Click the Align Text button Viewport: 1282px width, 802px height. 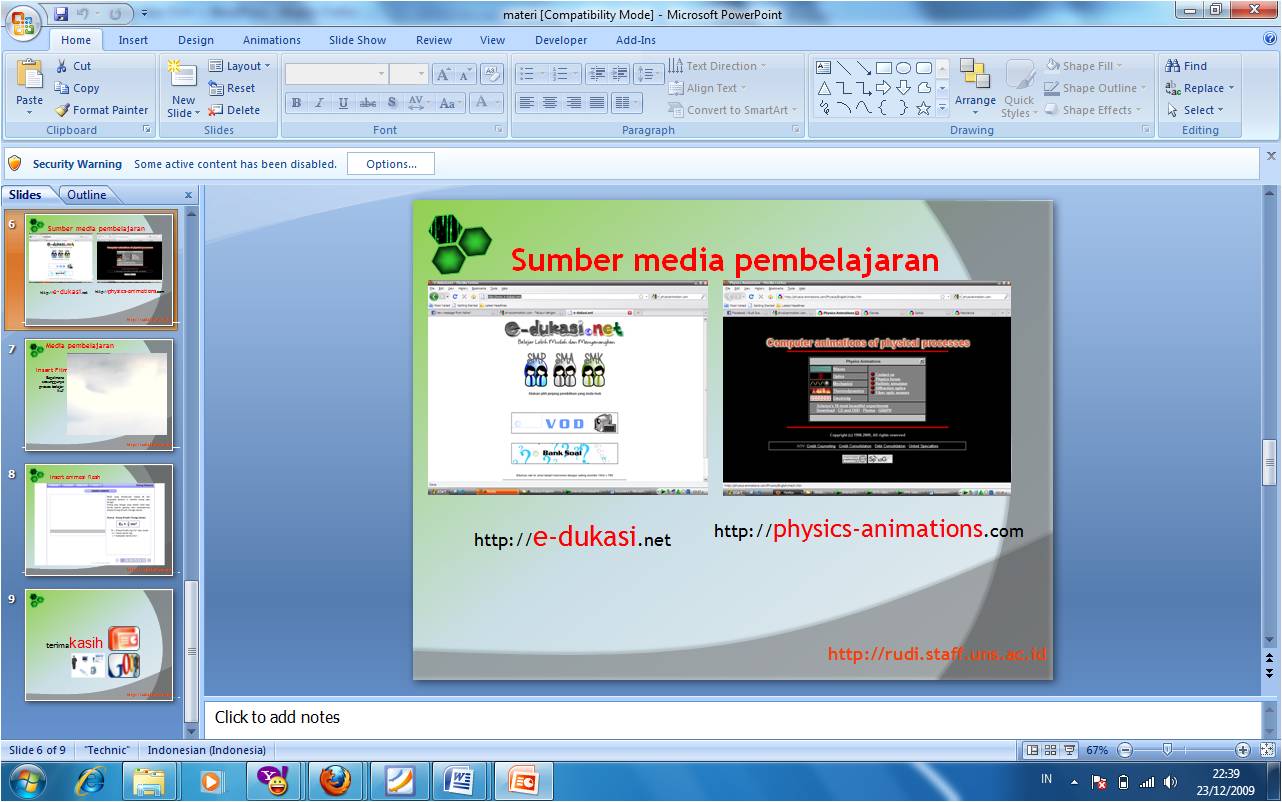707,88
